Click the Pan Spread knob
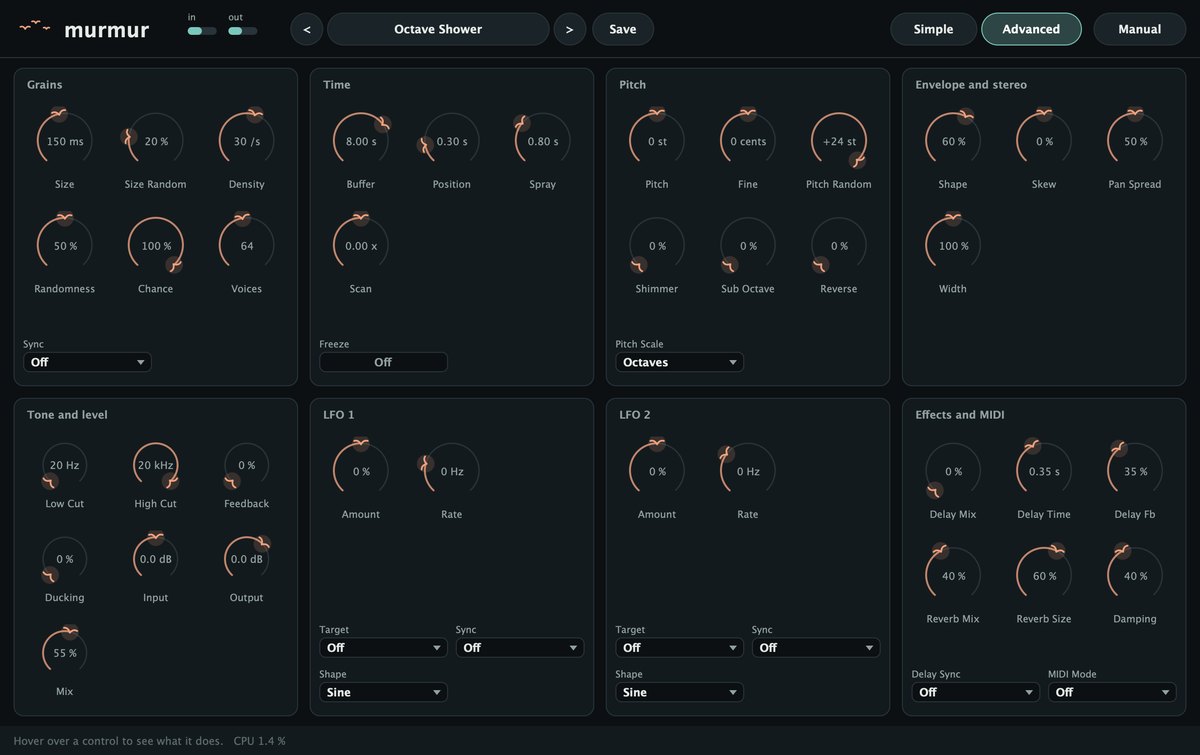This screenshot has height=755, width=1200. point(1135,141)
